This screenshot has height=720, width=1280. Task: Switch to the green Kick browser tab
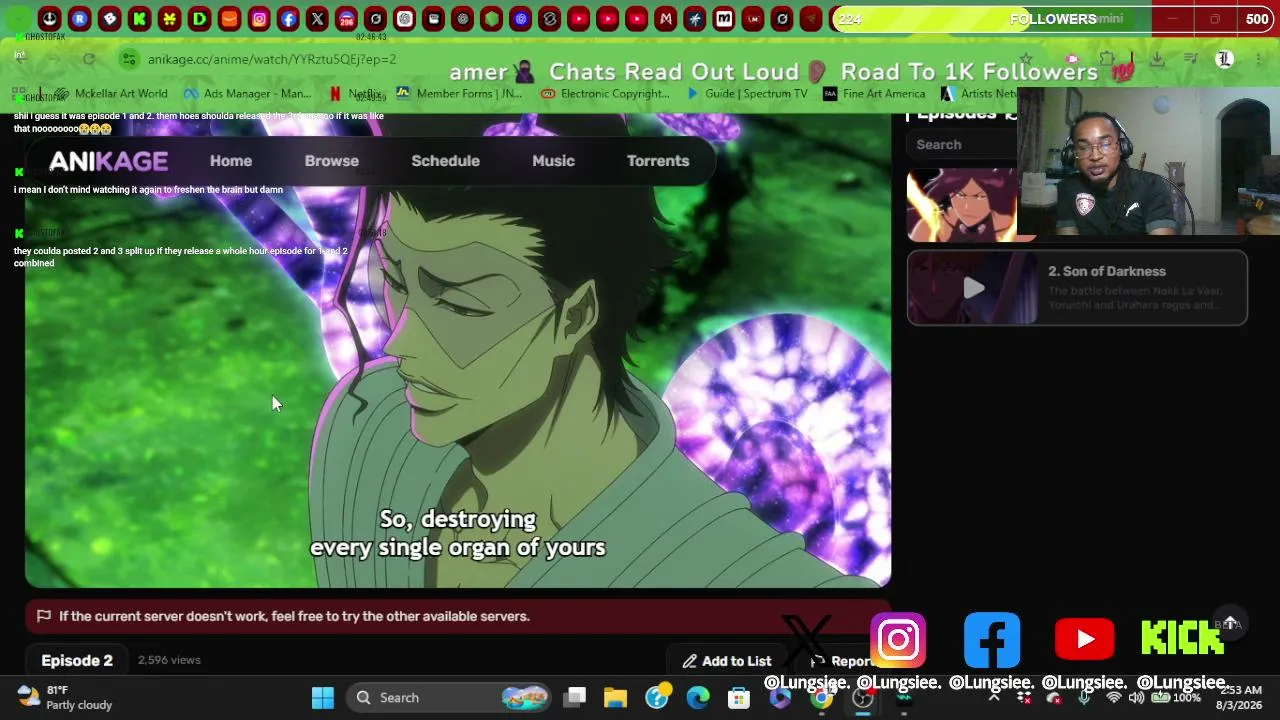click(x=139, y=19)
